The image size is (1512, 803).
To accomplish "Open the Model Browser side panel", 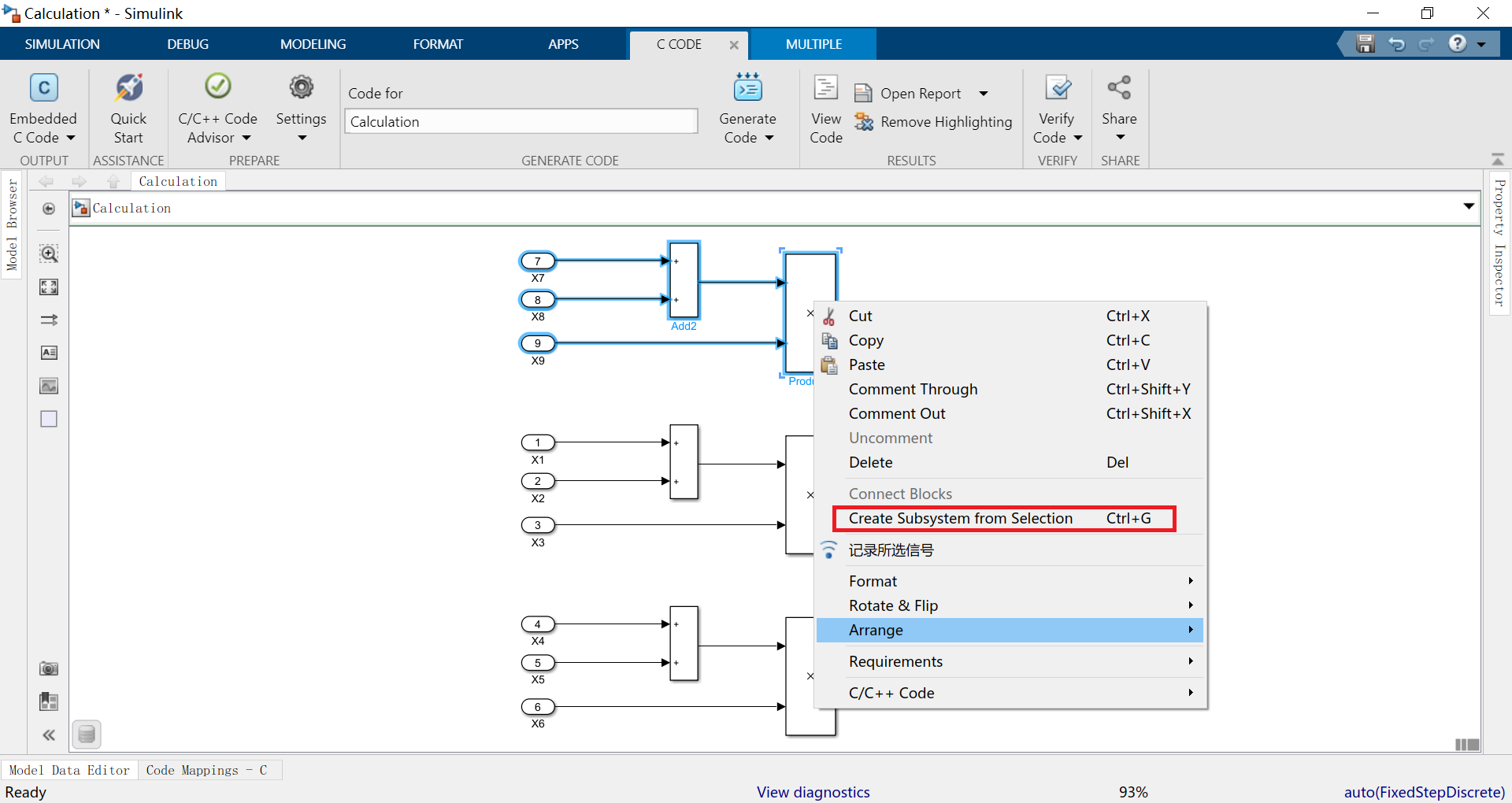I will pyautogui.click(x=12, y=224).
